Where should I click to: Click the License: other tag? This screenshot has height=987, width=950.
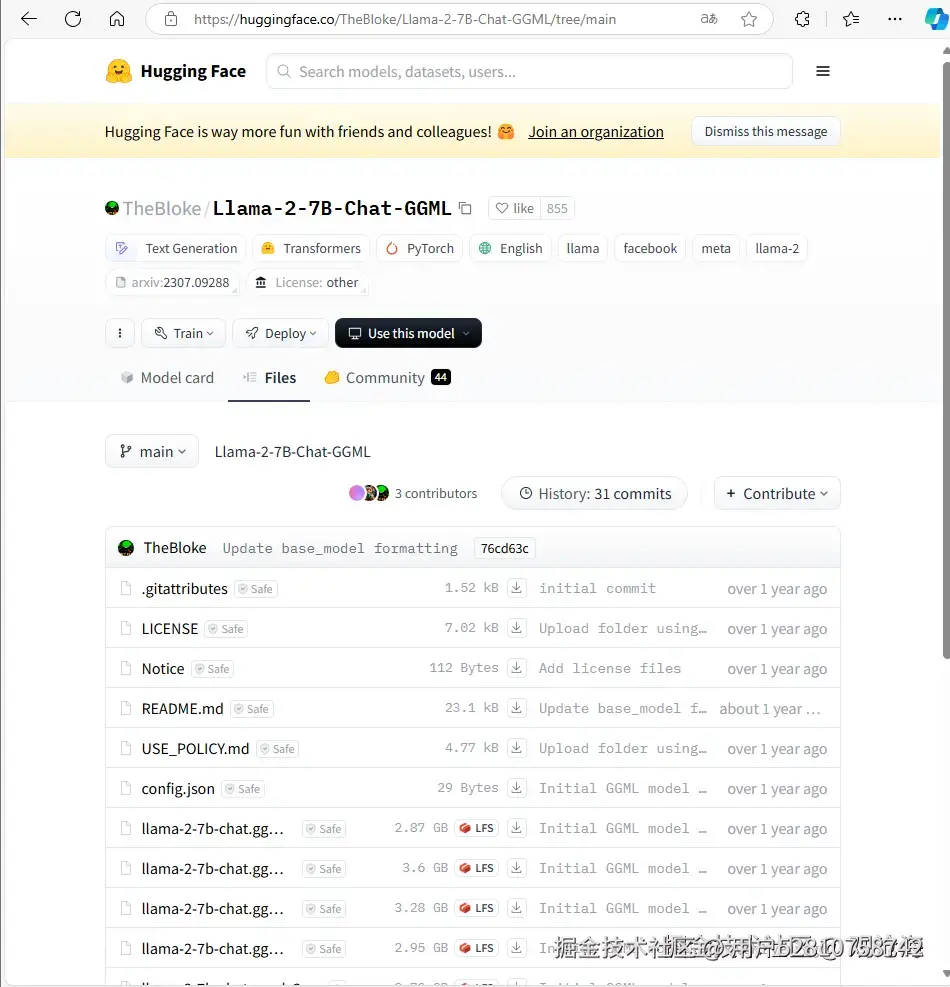click(307, 282)
